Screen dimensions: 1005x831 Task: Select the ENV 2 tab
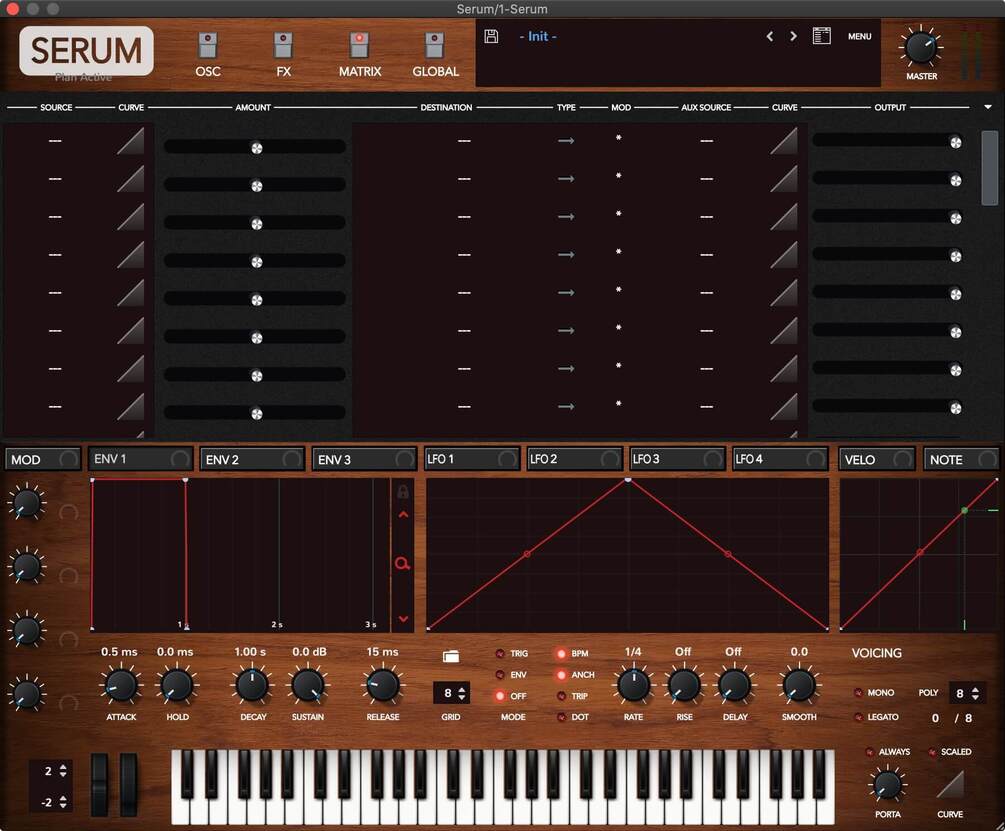(252, 459)
